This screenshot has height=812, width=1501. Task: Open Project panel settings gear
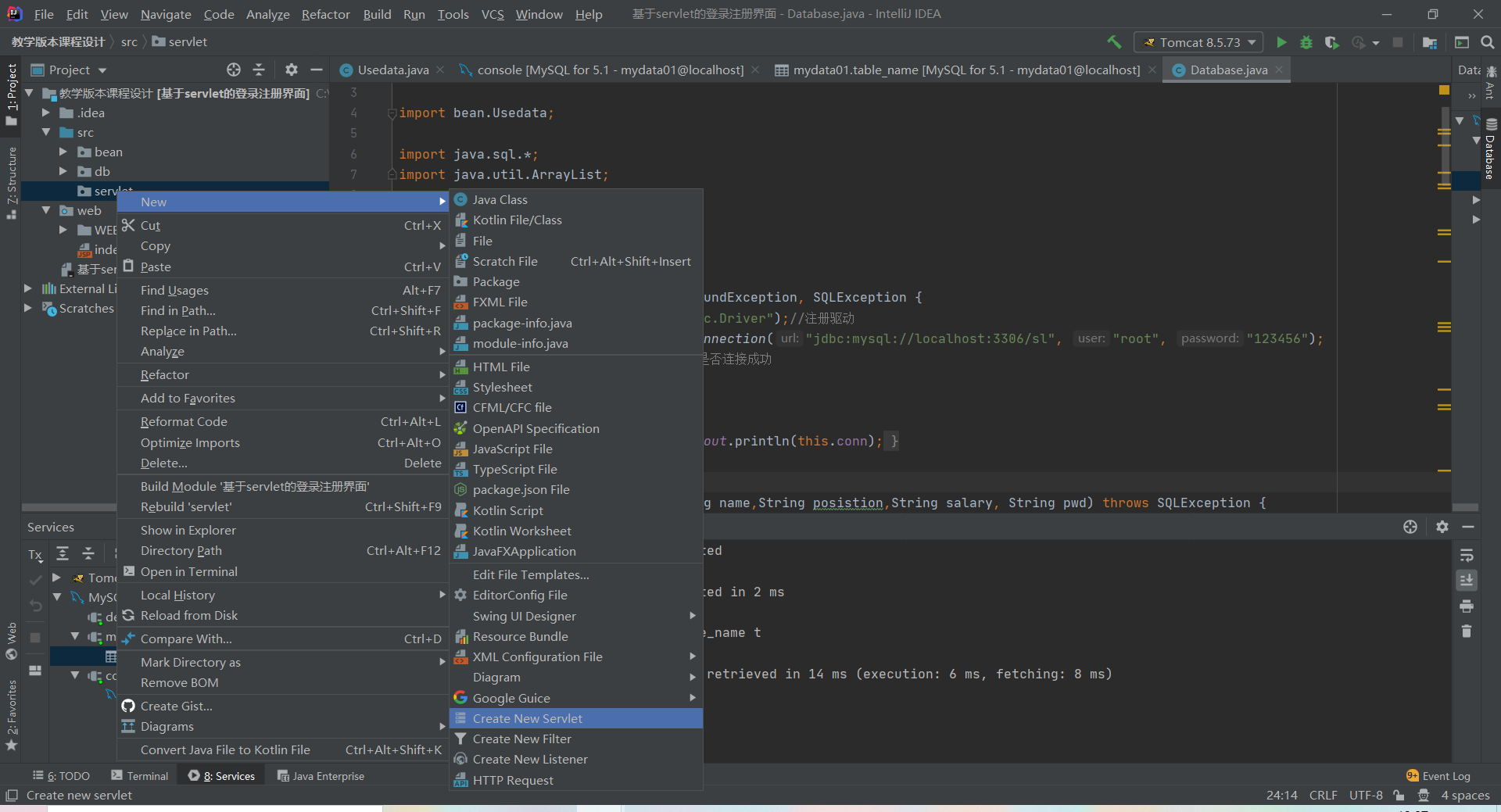pyautogui.click(x=292, y=70)
